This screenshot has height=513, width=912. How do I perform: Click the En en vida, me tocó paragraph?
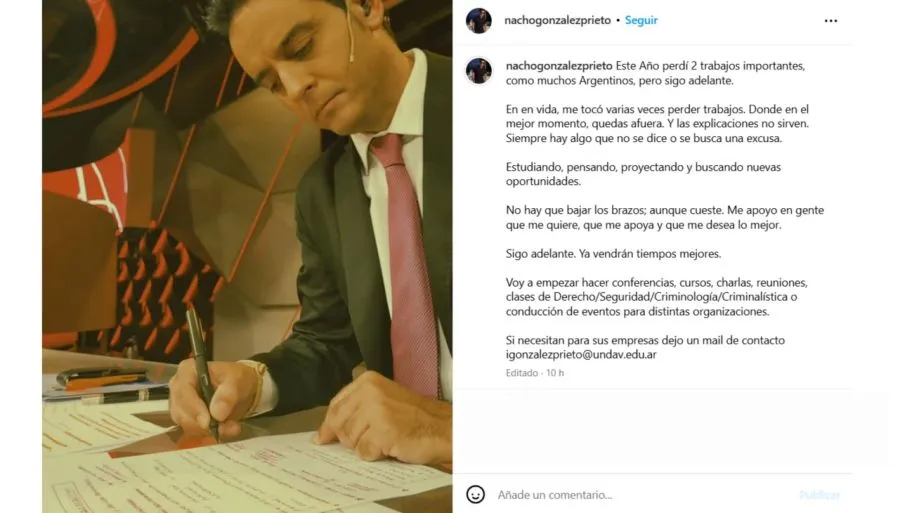[x=657, y=123]
